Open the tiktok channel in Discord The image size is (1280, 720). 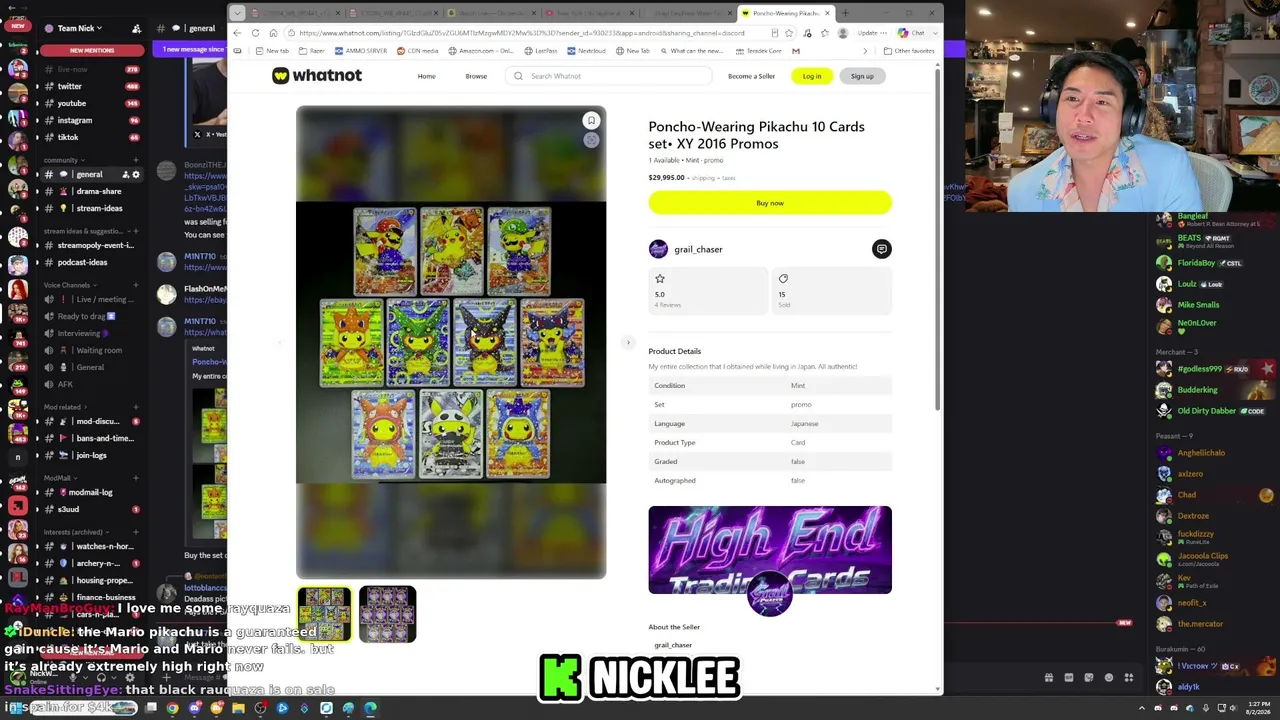[x=90, y=137]
